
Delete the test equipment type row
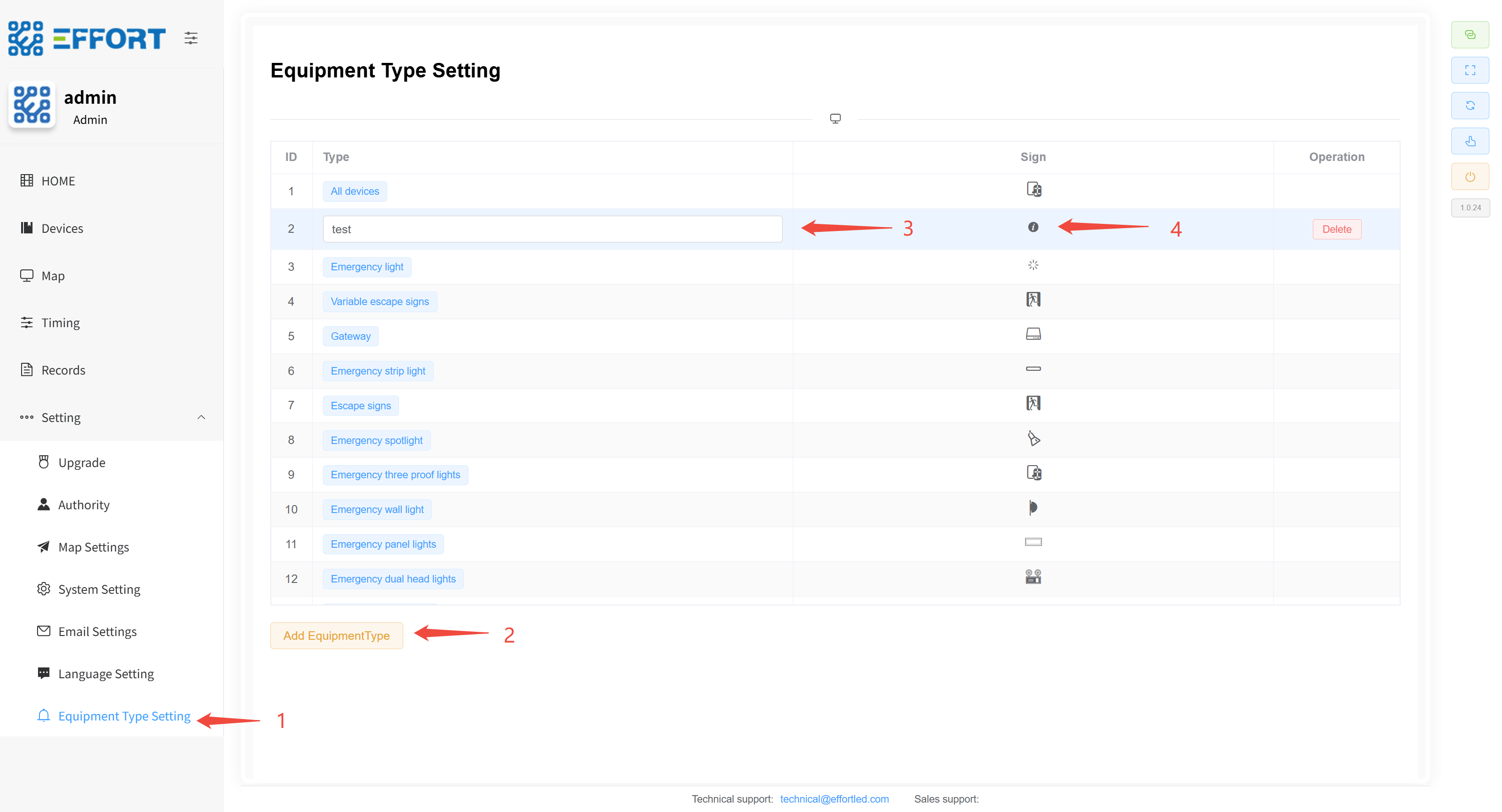click(1336, 229)
